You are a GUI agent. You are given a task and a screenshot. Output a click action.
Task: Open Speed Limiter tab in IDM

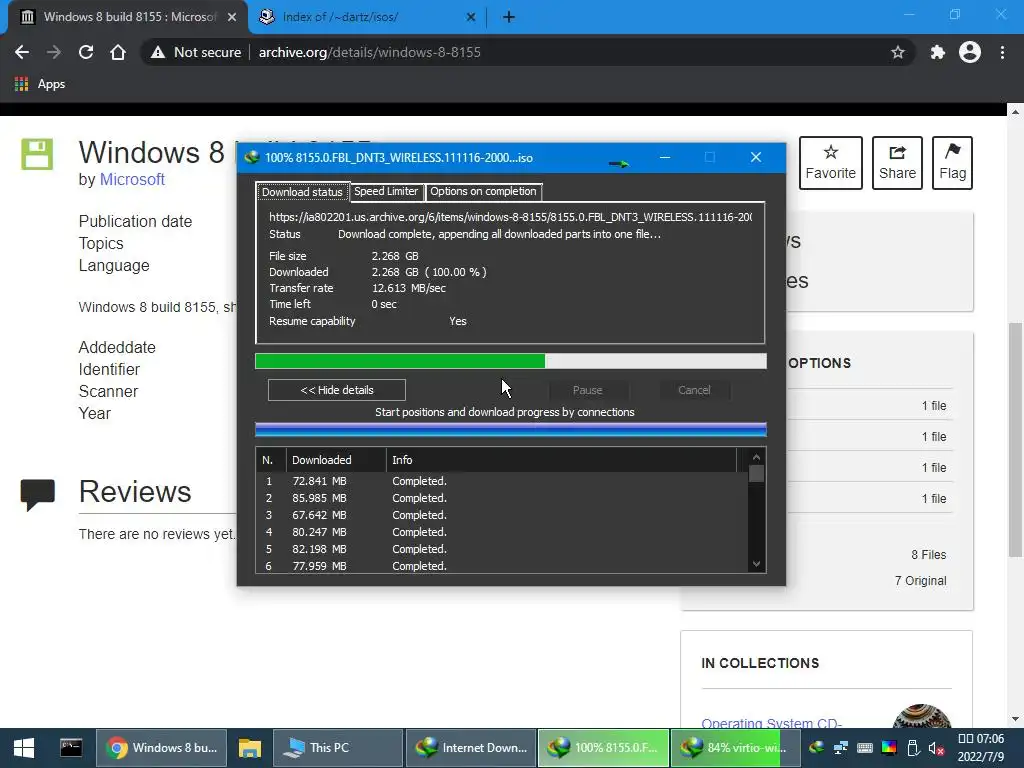click(386, 191)
